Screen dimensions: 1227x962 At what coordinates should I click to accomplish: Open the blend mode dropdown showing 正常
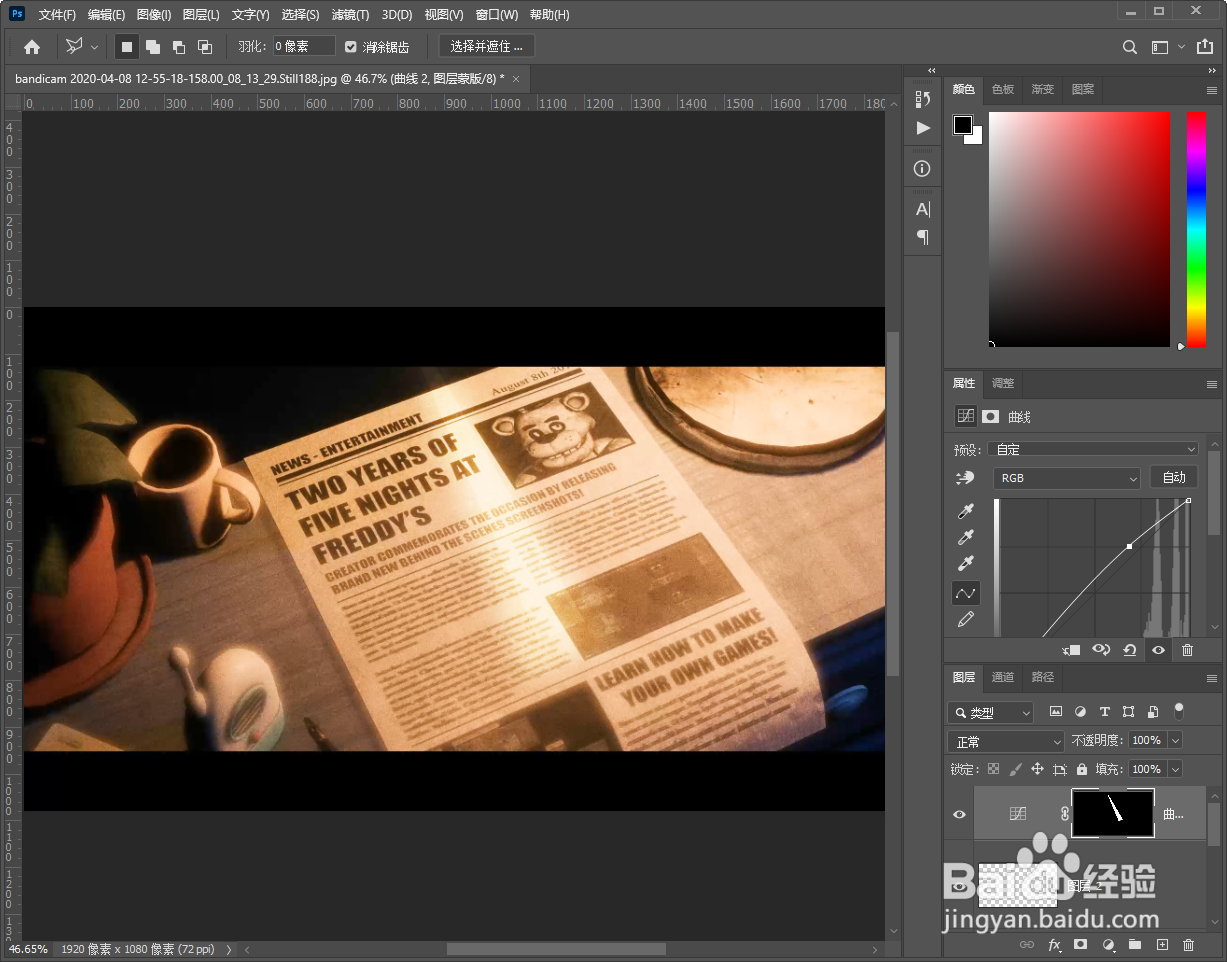[x=1006, y=741]
